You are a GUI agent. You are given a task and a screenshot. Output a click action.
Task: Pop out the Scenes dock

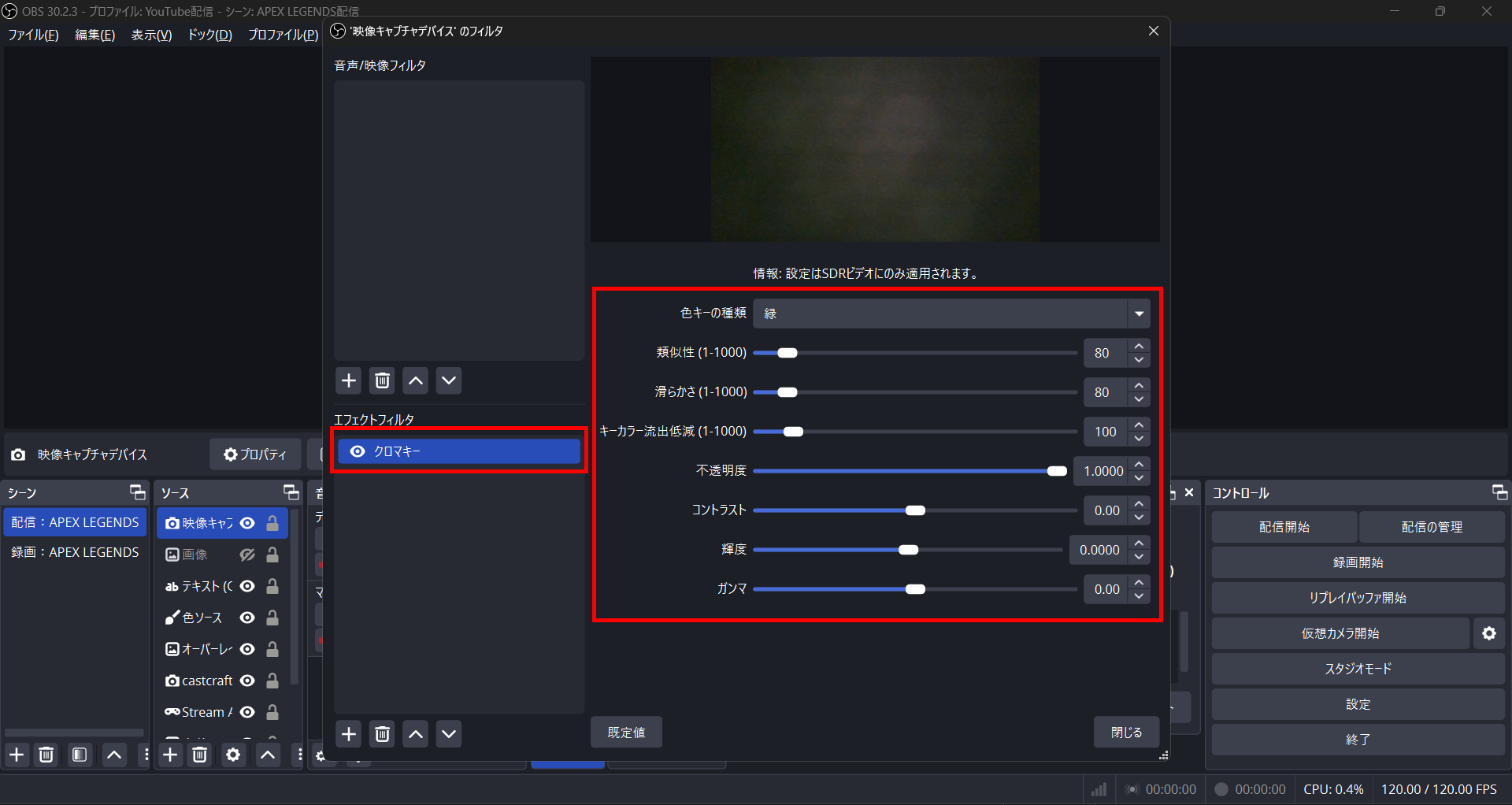pos(138,493)
